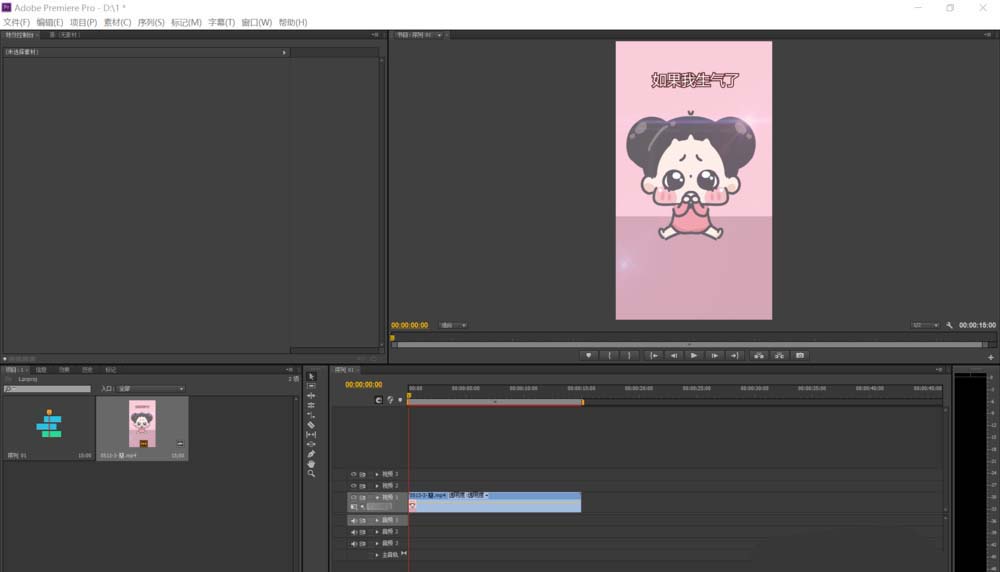Expand the 主音轨 master track
Viewport: 1000px width, 572px height.
pyautogui.click(x=377, y=554)
